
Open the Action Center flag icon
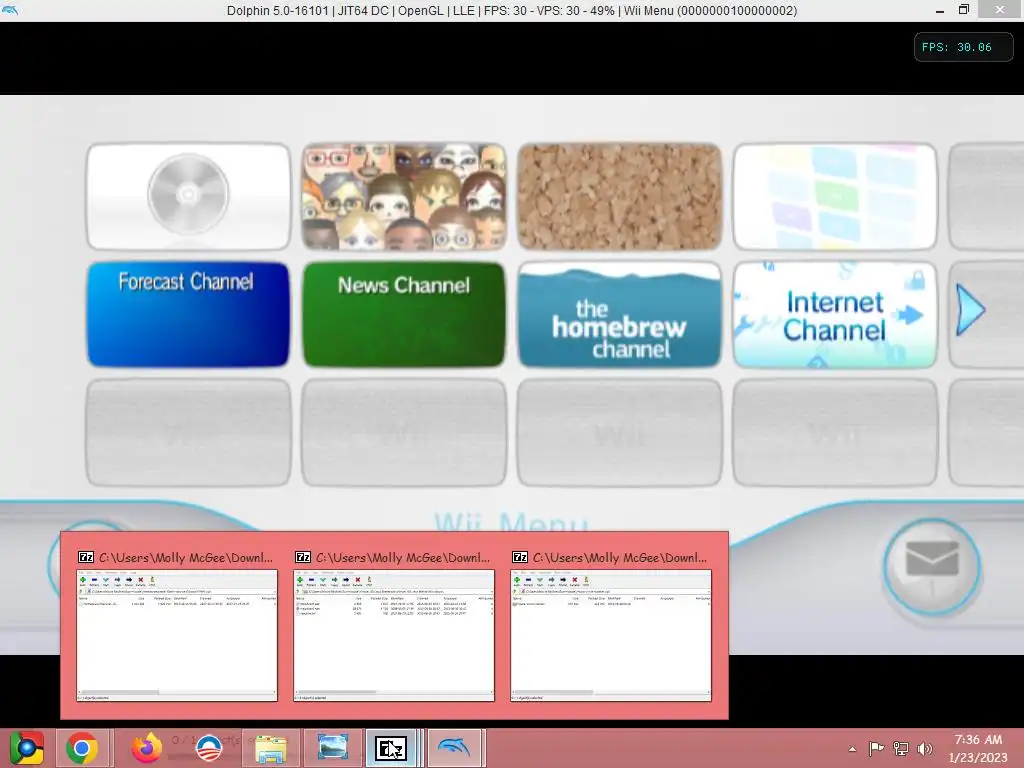(876, 748)
